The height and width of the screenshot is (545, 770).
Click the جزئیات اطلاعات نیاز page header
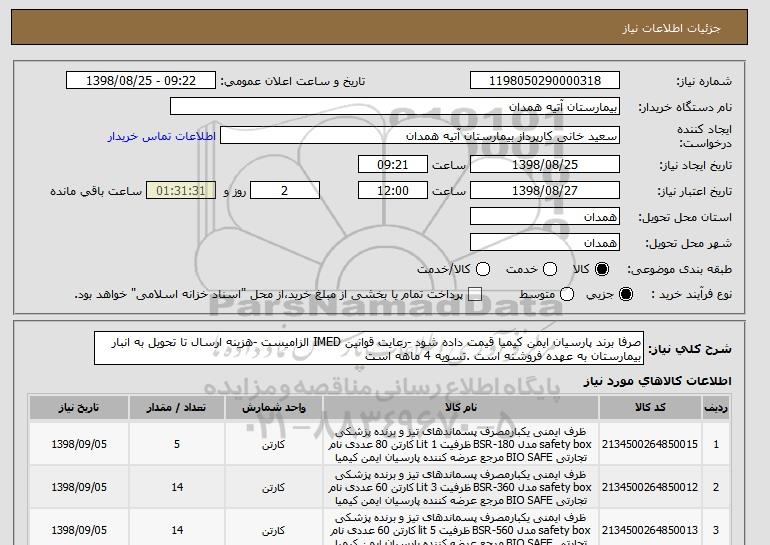click(x=671, y=28)
